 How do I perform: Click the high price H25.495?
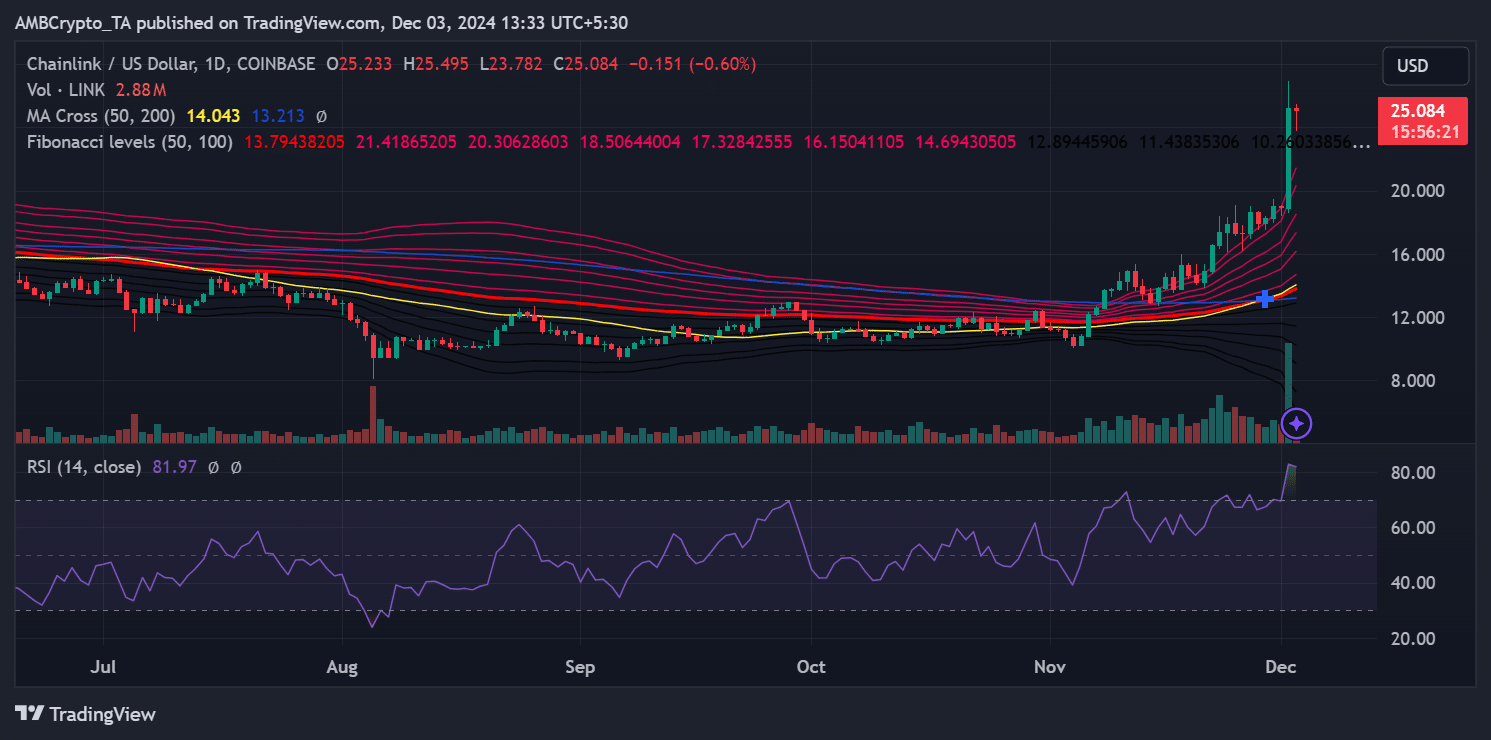(437, 64)
